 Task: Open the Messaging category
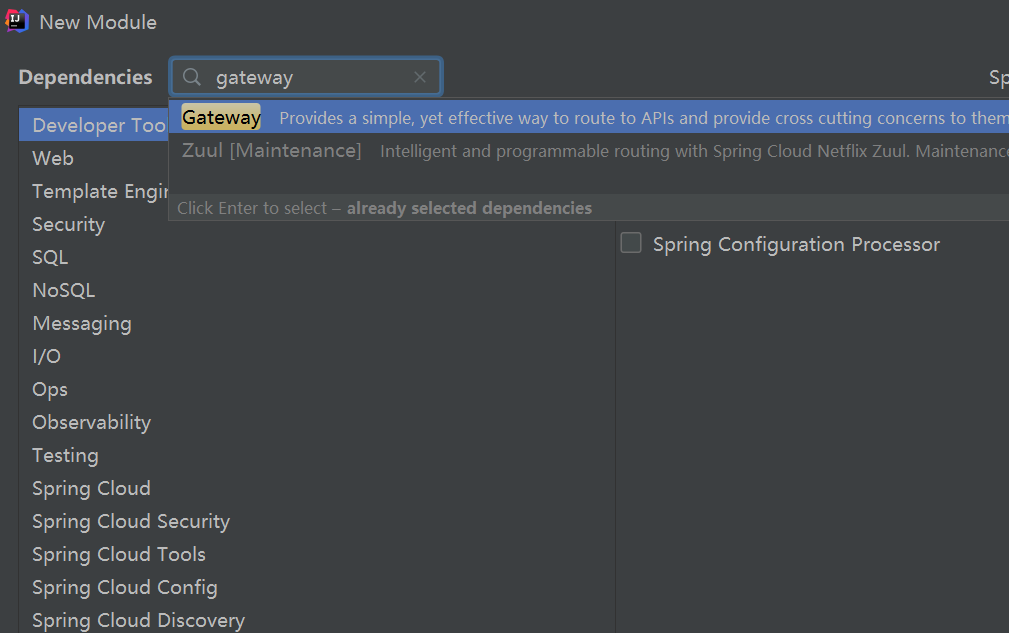82,324
